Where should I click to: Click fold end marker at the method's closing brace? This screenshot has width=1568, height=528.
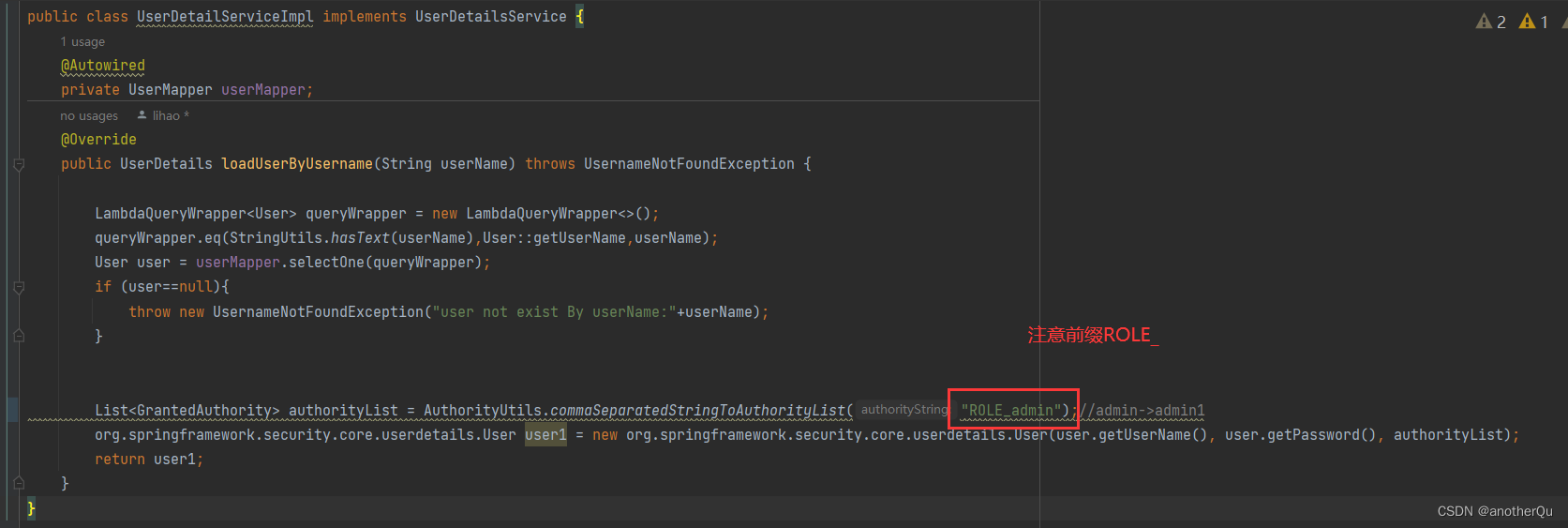coord(19,483)
